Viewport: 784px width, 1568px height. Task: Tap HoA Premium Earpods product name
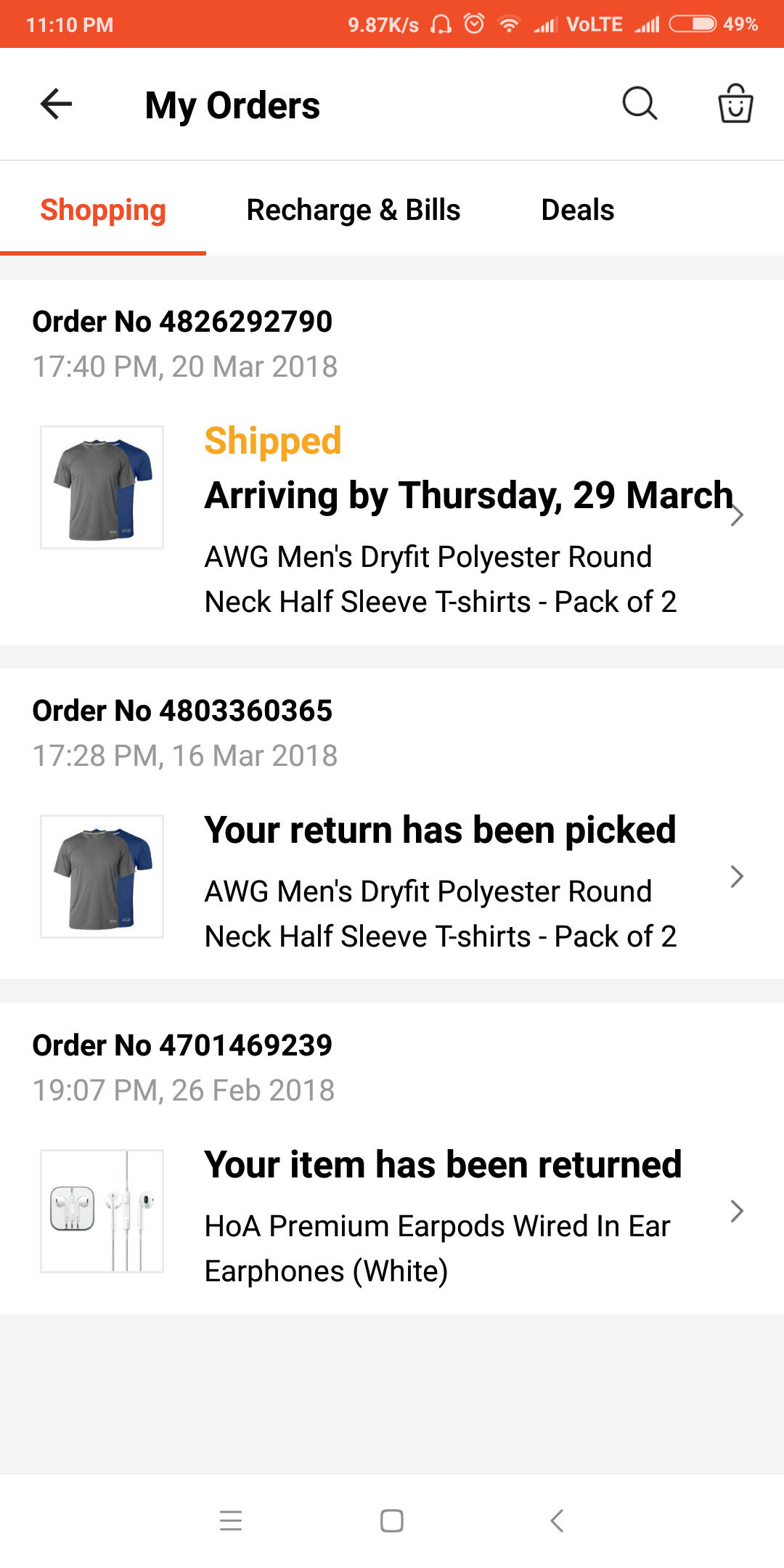pos(437,1249)
